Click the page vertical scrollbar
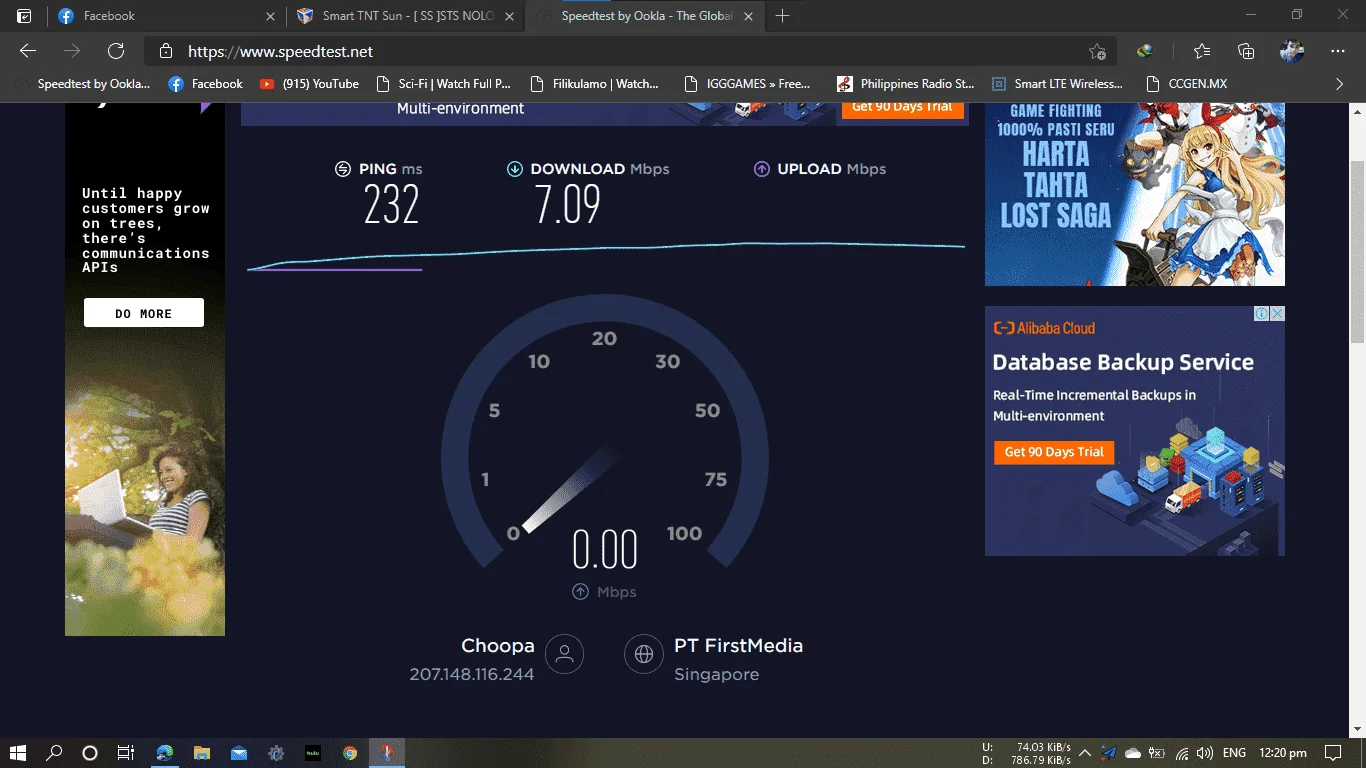 coord(1357,250)
